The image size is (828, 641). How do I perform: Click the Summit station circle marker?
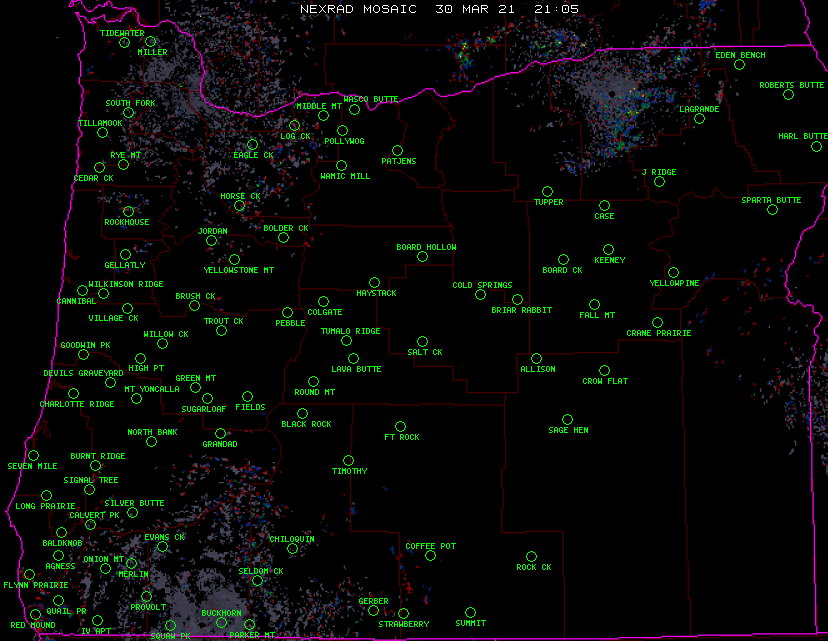470,613
